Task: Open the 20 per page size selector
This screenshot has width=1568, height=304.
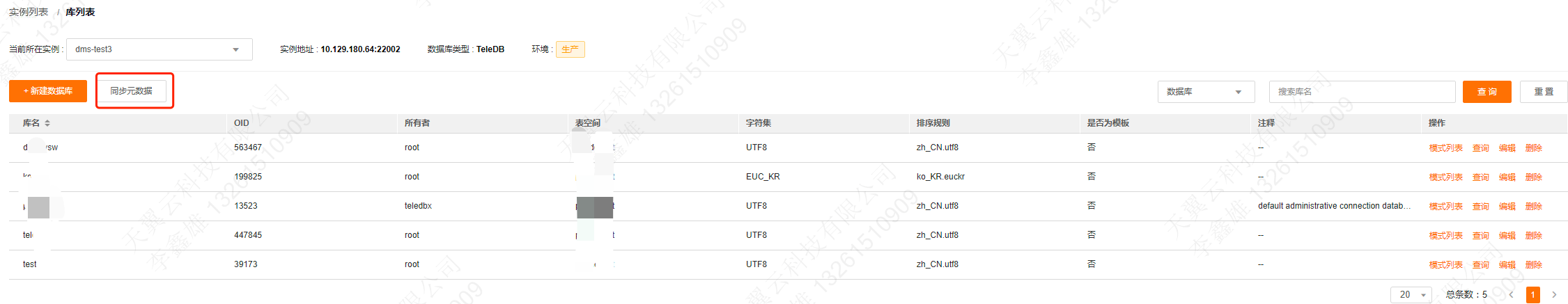Action: point(1411,295)
